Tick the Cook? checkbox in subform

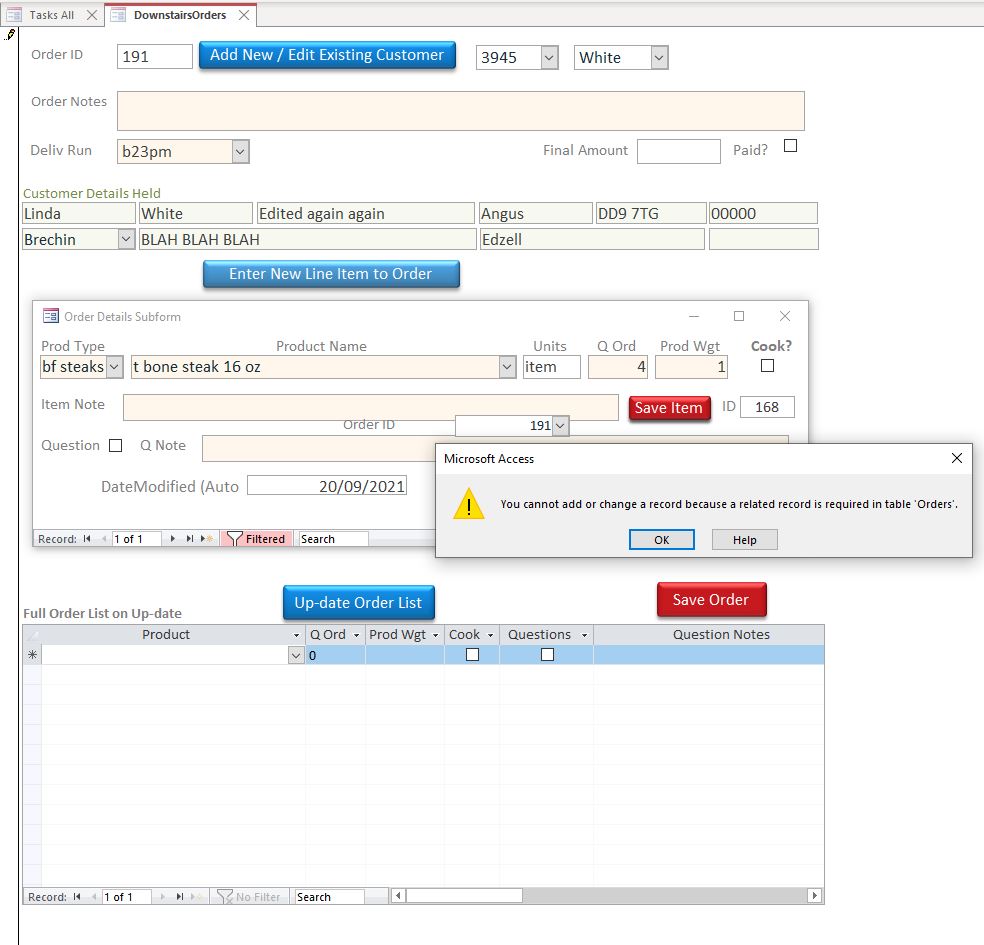click(767, 365)
